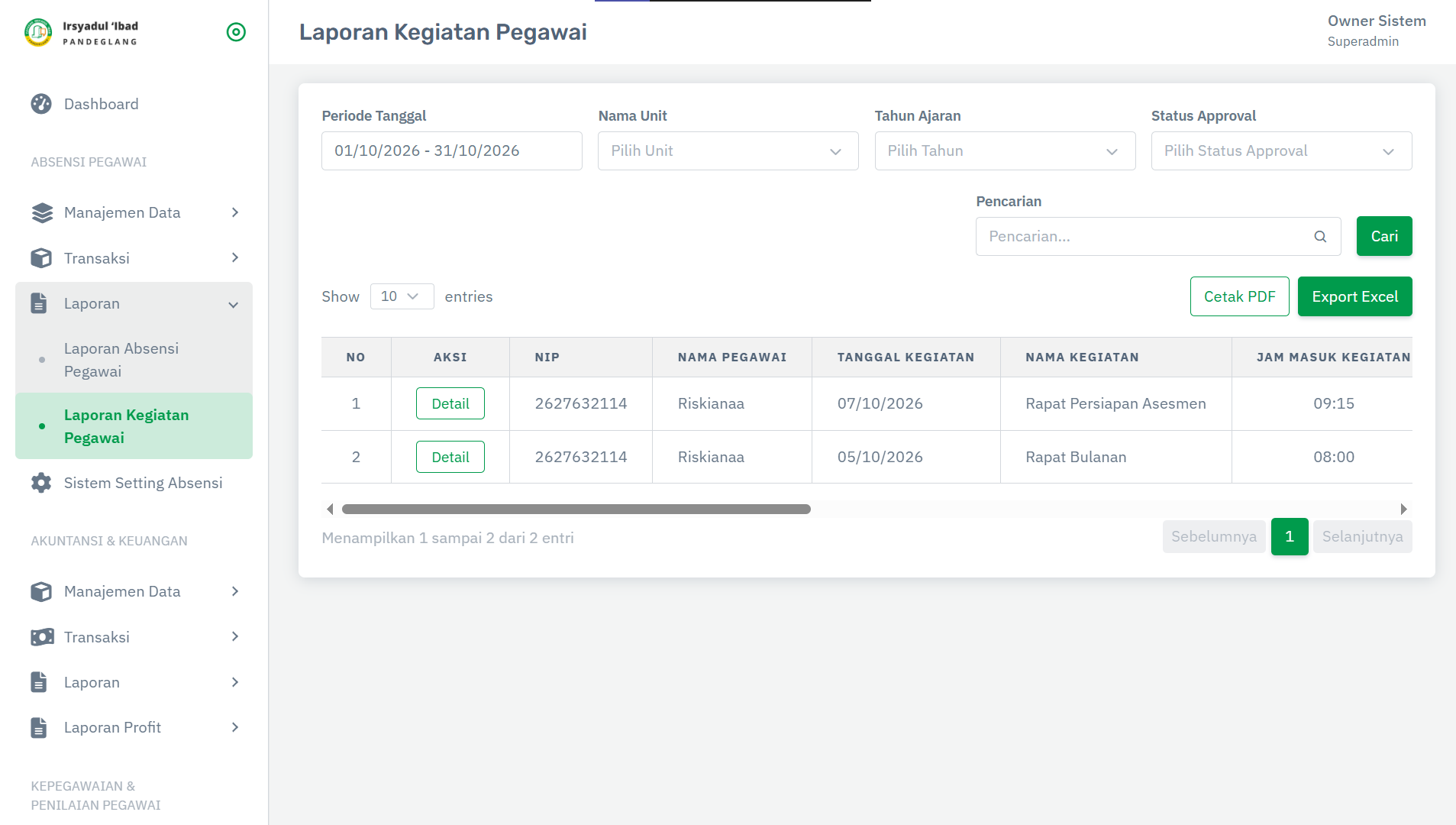Go to Dashboard menu item

[x=134, y=104]
